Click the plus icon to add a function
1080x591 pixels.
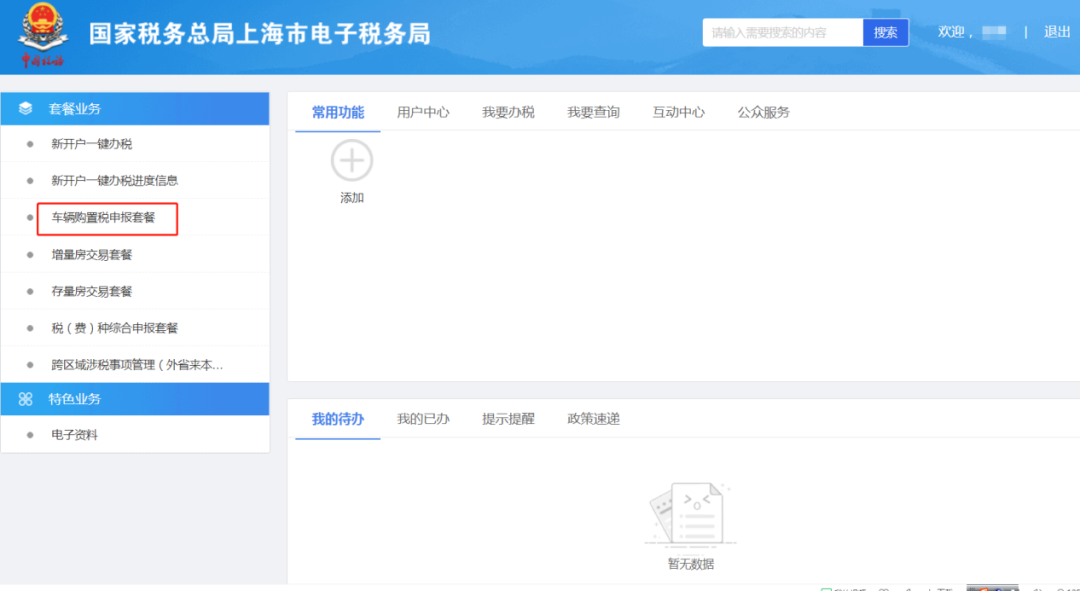[352, 161]
